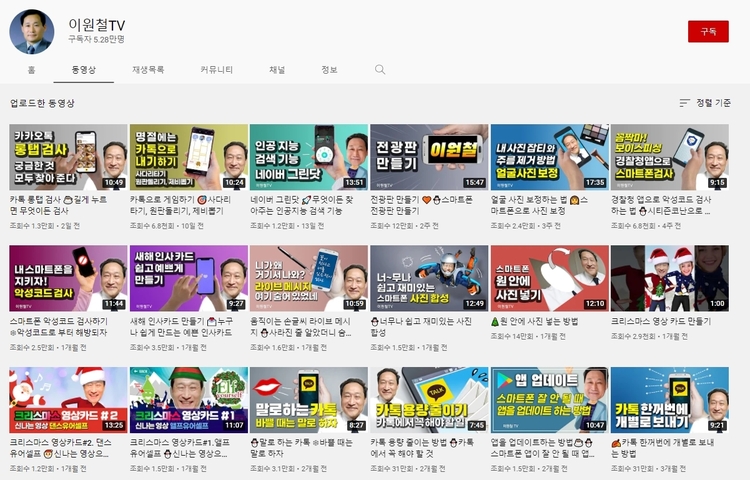Click title 경찰청 앱으로 악성코드 검사

pyautogui.click(x=661, y=205)
